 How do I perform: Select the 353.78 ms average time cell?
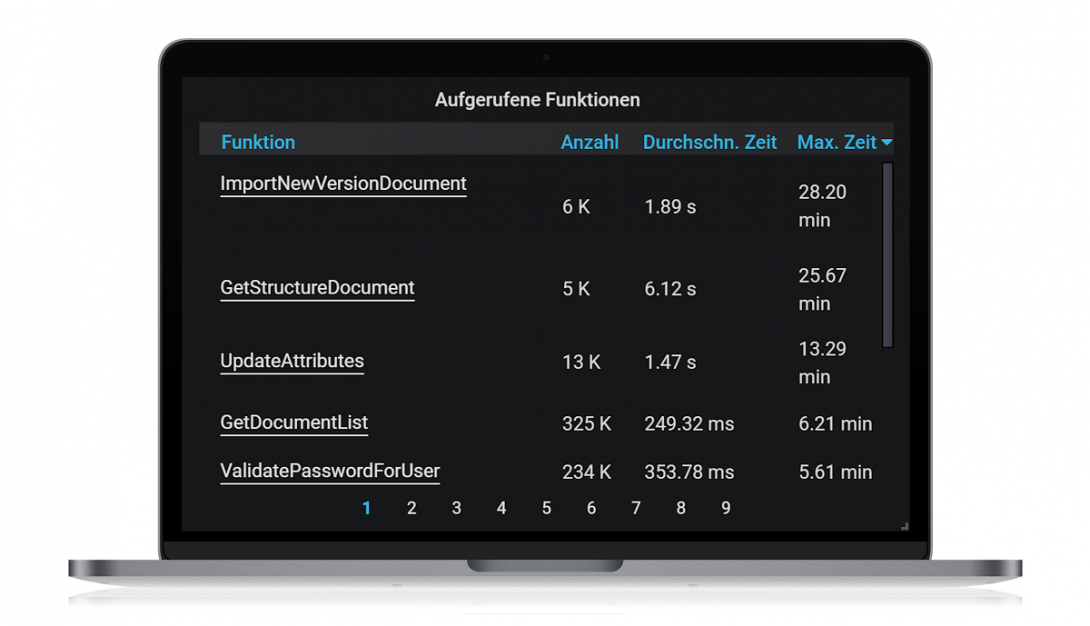tap(689, 472)
